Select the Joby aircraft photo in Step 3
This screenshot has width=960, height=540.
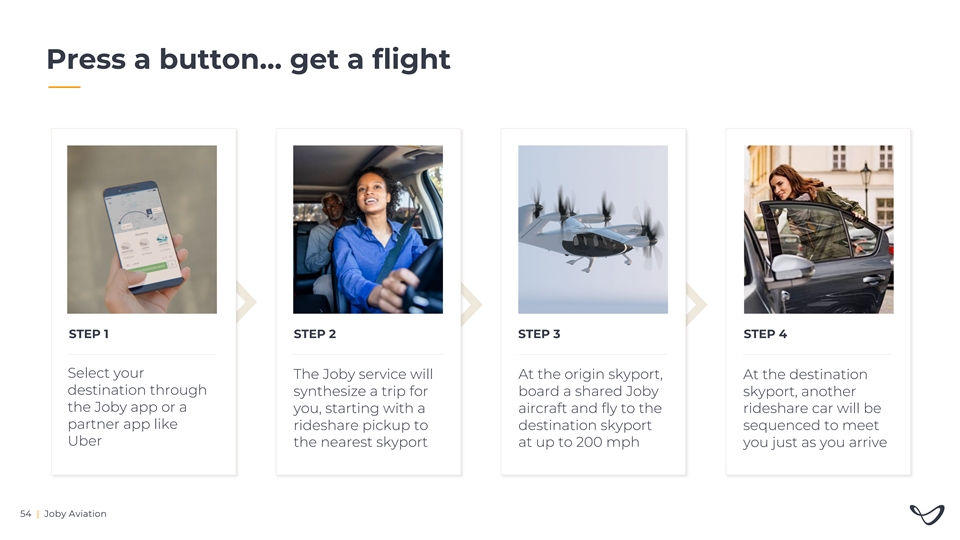[x=592, y=229]
